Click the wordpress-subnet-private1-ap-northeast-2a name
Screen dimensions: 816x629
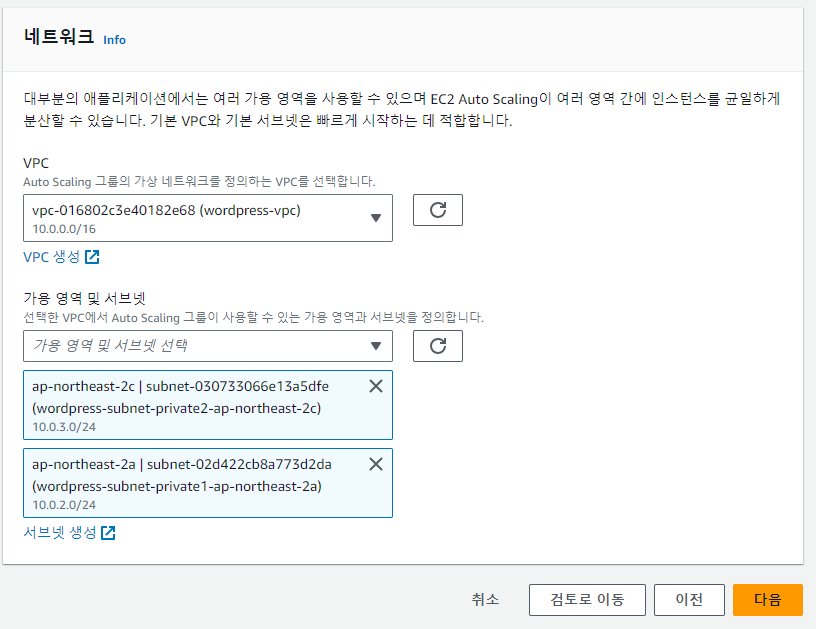tap(177, 486)
